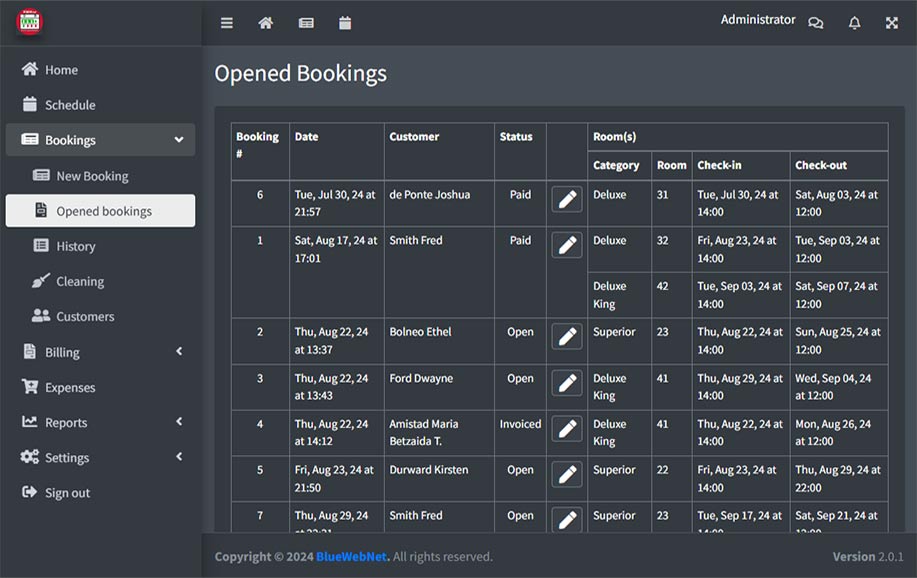Select customer name Bolneo Ethel
917x578 pixels.
click(420, 332)
